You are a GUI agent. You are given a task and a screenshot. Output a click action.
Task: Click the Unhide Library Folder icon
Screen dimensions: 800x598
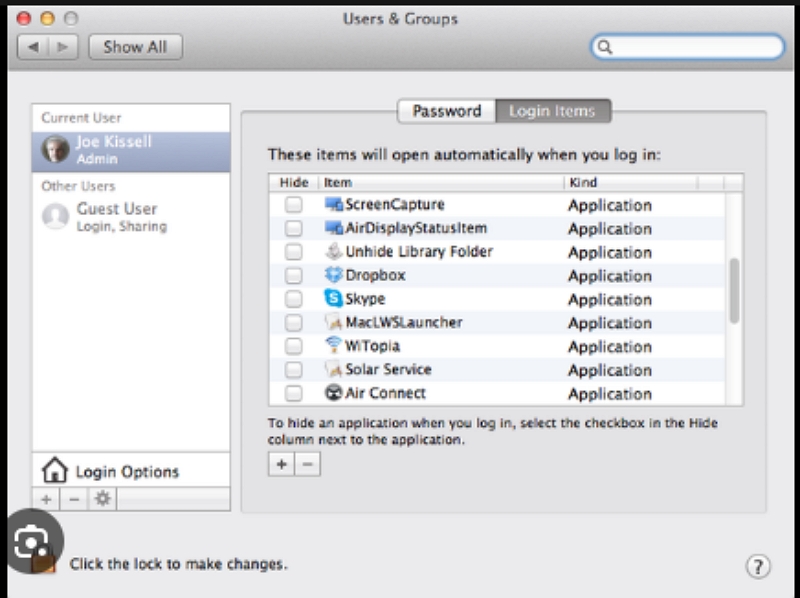point(334,252)
